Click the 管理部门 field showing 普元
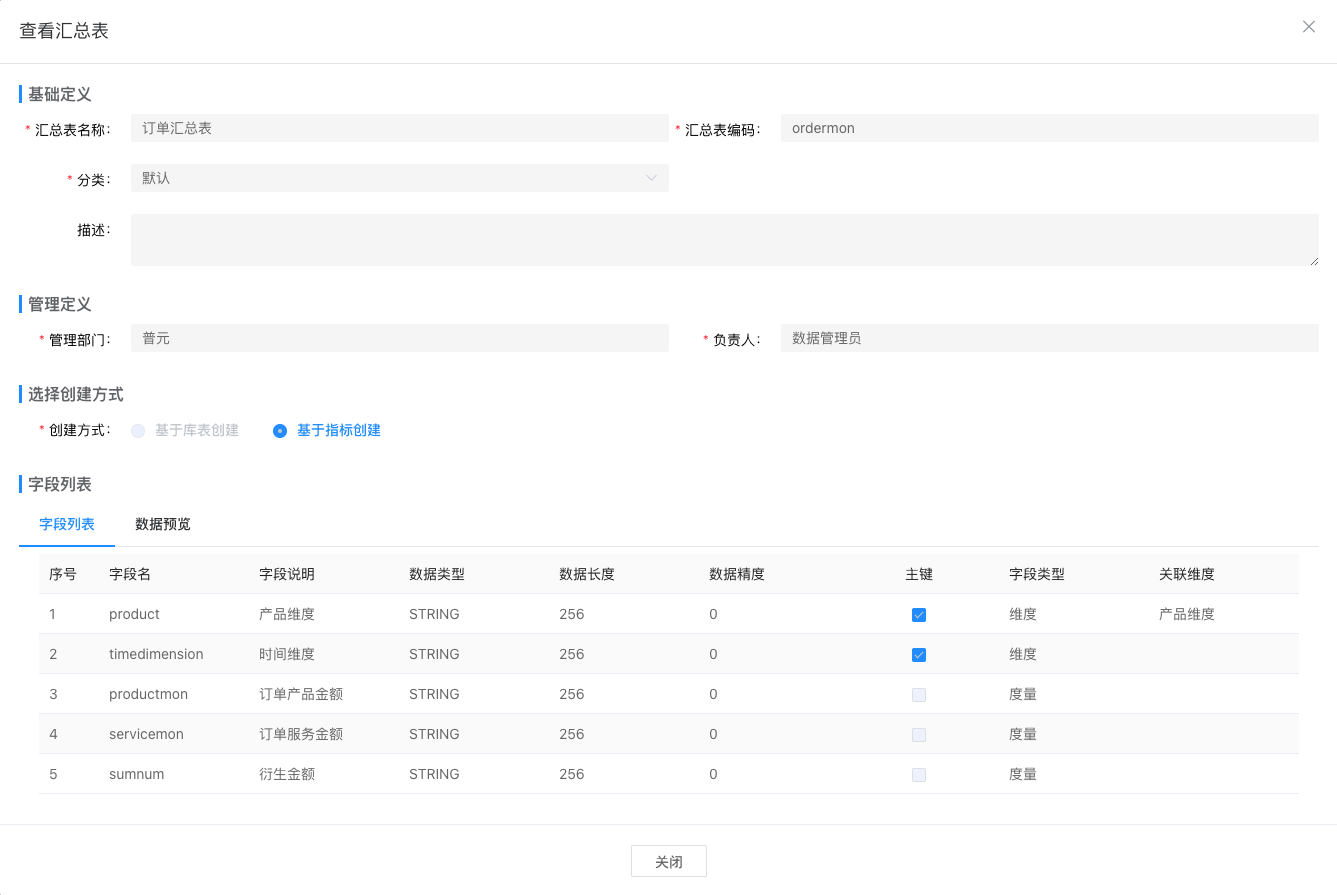Screen dimensions: 1337x895 tap(399, 338)
